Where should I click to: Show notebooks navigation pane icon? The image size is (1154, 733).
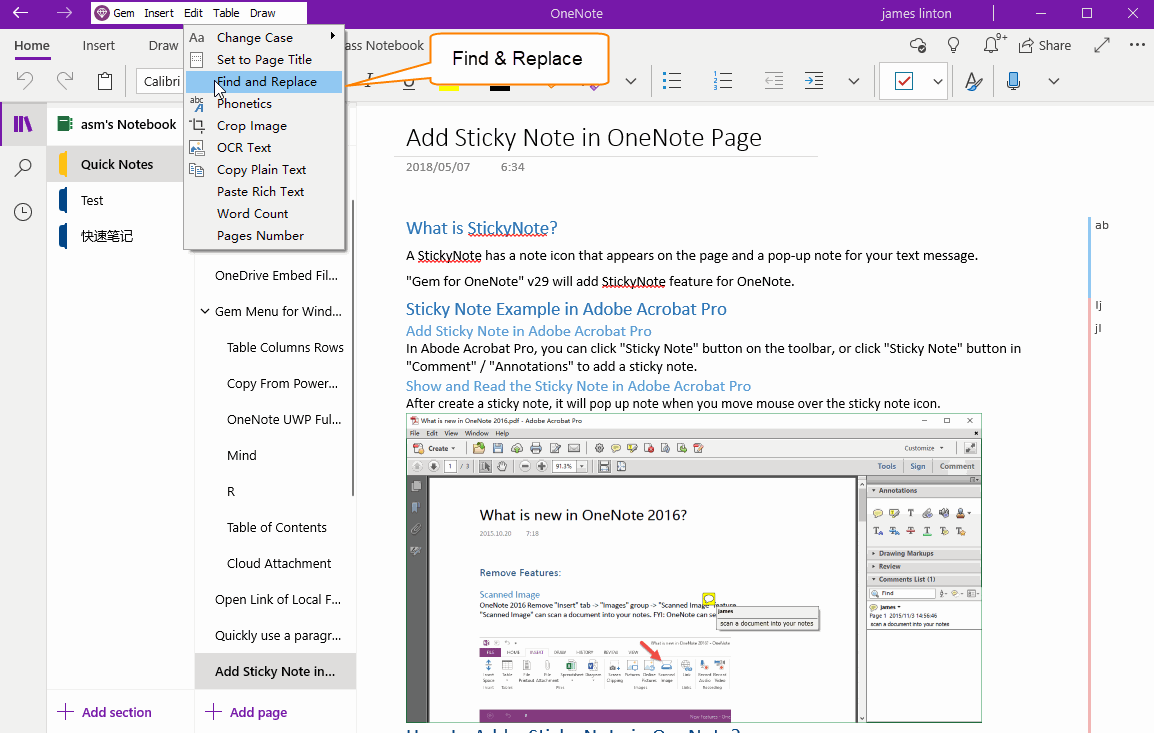pyautogui.click(x=24, y=124)
